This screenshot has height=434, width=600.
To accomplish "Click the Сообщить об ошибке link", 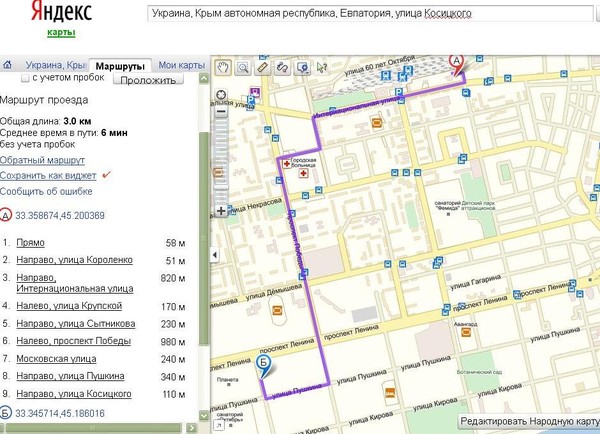I will 46,191.
